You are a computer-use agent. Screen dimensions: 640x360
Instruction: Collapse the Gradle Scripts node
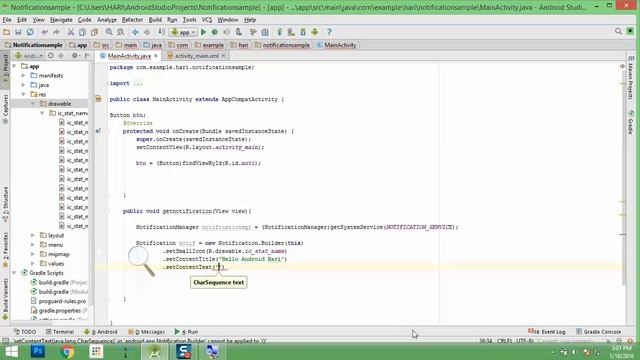click(x=15, y=273)
